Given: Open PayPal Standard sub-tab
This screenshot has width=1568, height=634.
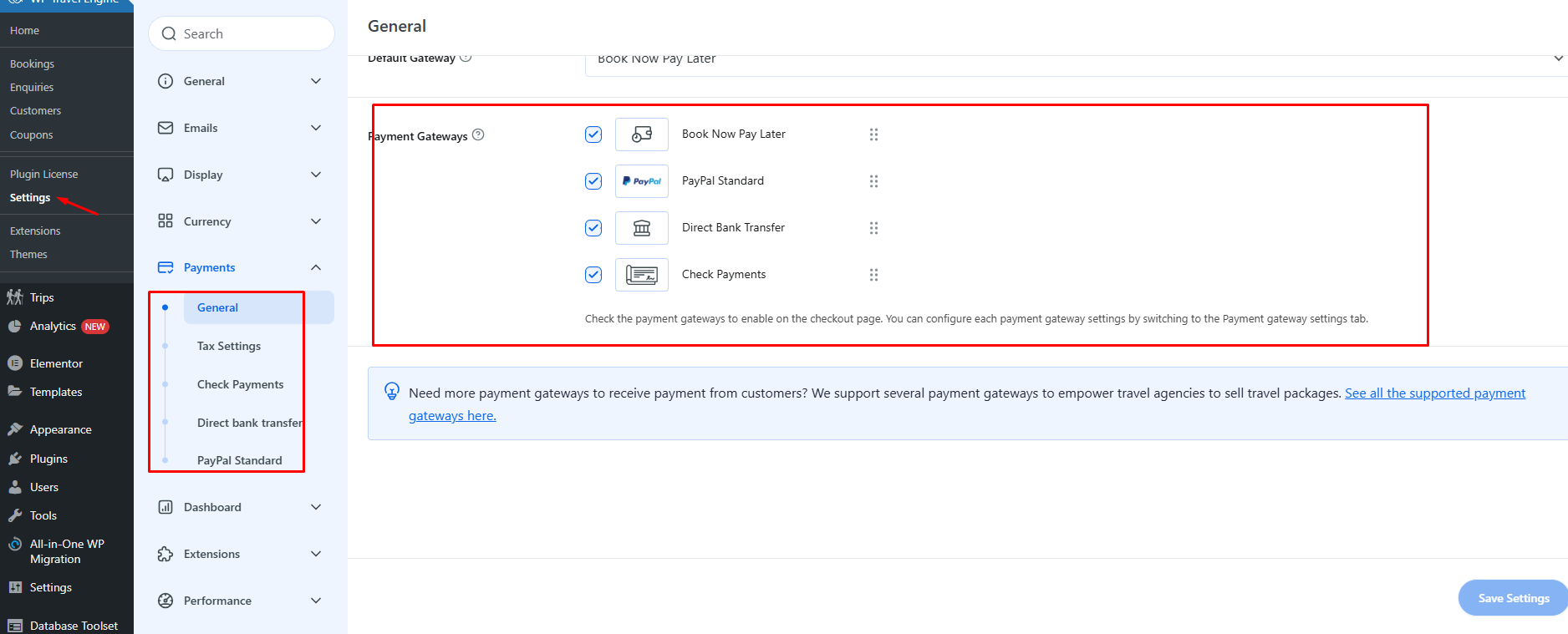Looking at the screenshot, I should click(240, 460).
